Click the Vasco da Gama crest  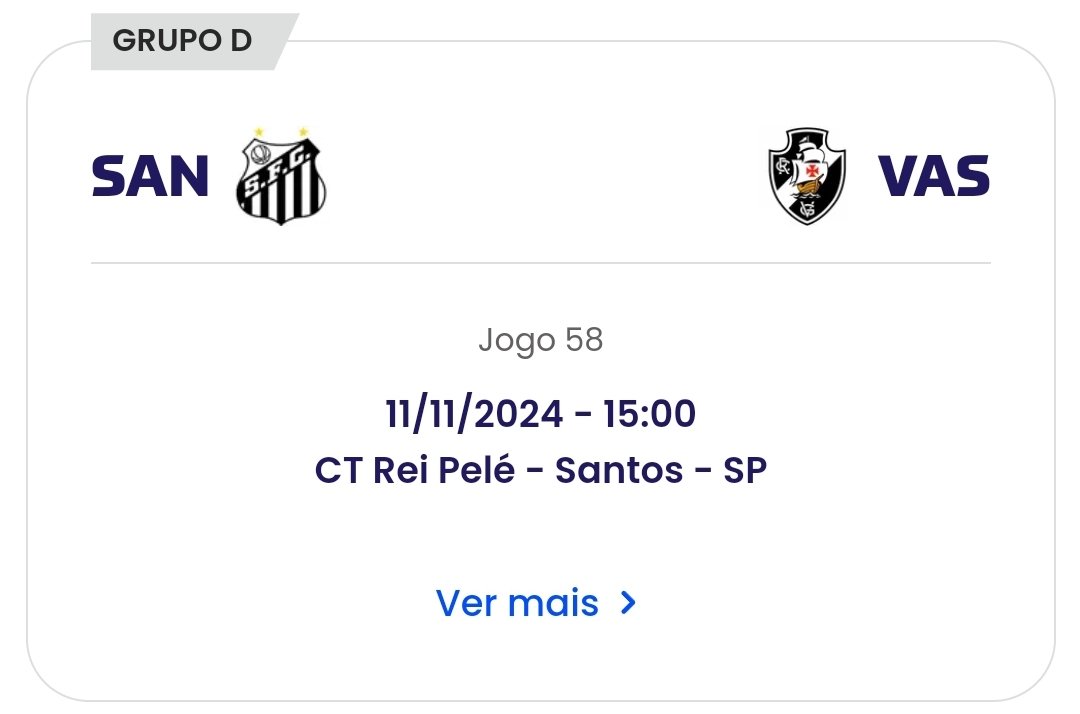point(806,176)
